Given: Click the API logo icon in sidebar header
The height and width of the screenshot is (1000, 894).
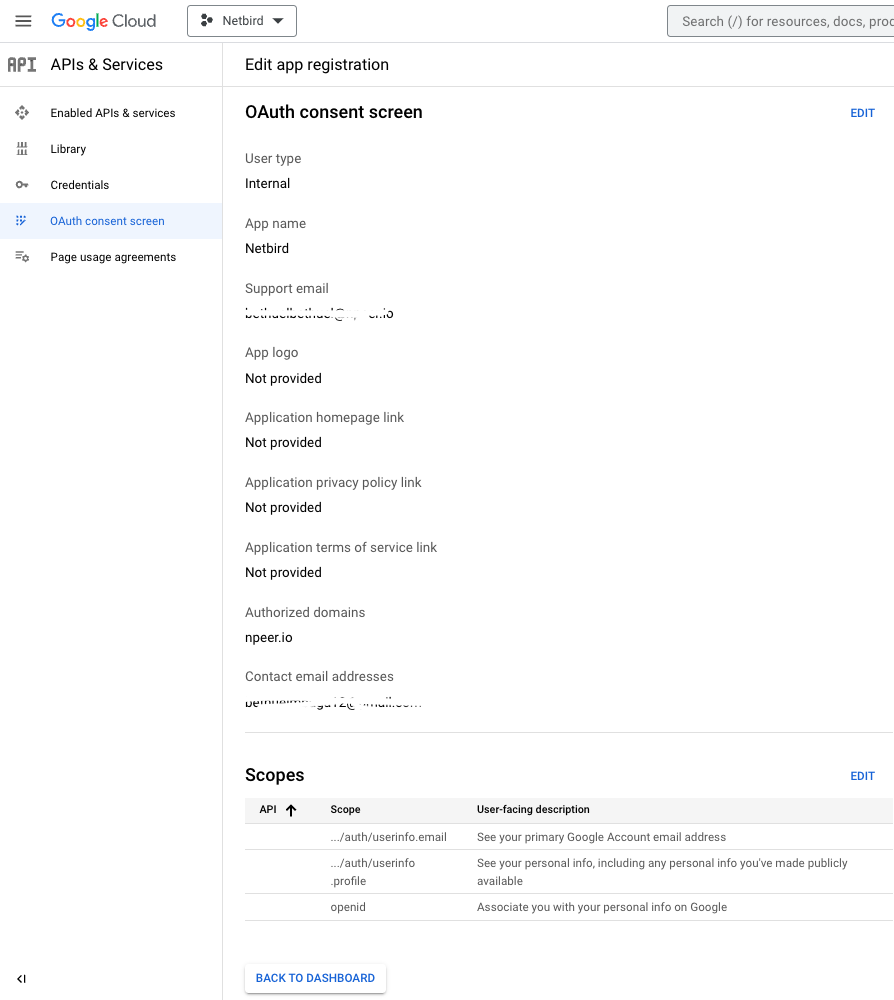Looking at the screenshot, I should click(22, 65).
